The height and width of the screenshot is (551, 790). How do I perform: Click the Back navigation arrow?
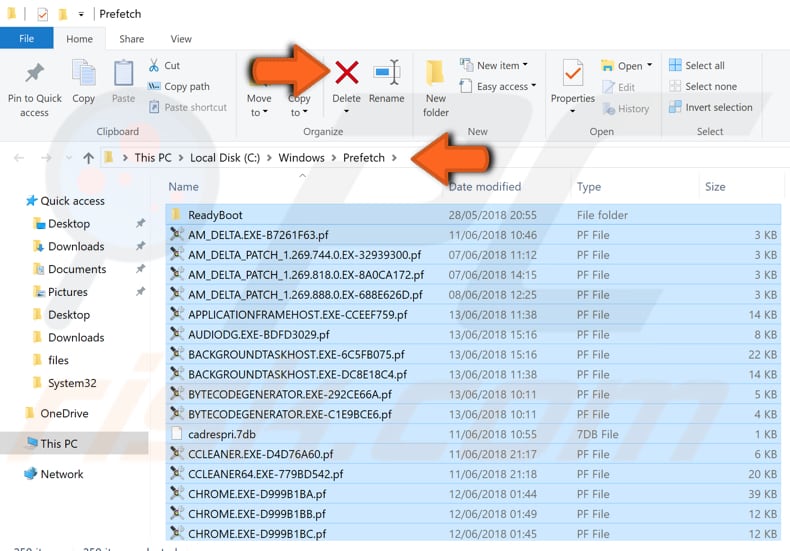click(x=19, y=158)
